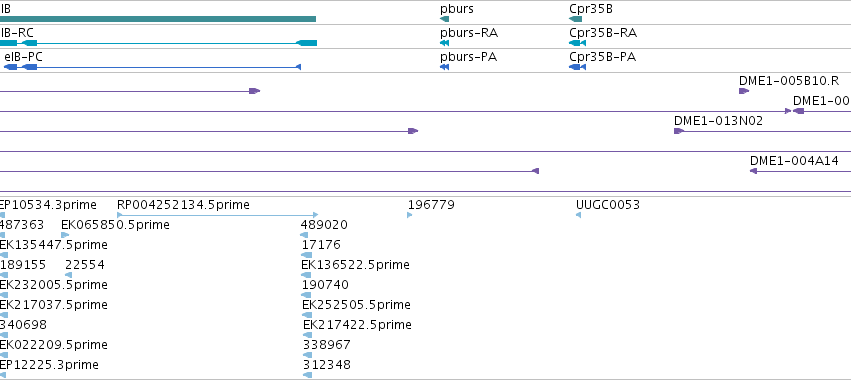Image resolution: width=851 pixels, height=380 pixels.
Task: Click the long teal gene bar
Action: tap(158, 19)
